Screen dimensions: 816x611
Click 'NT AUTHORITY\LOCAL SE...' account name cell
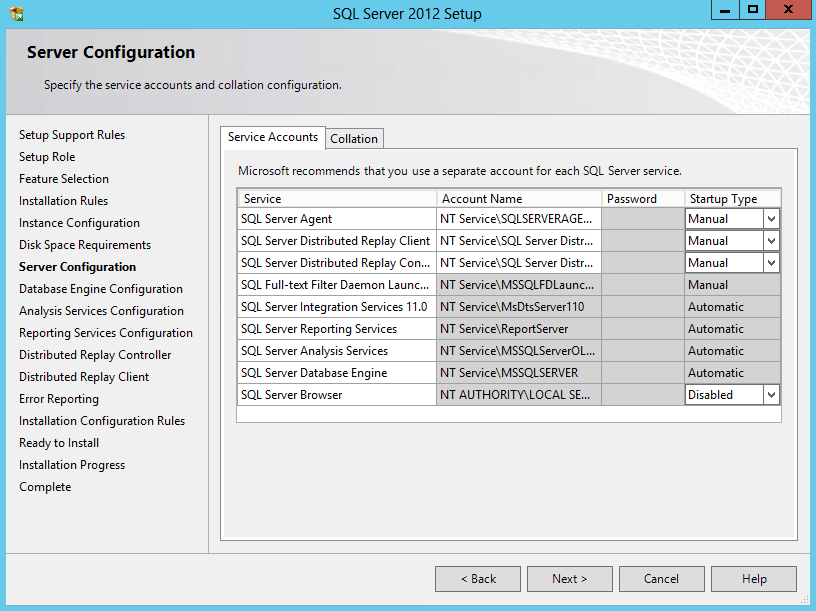pos(519,395)
